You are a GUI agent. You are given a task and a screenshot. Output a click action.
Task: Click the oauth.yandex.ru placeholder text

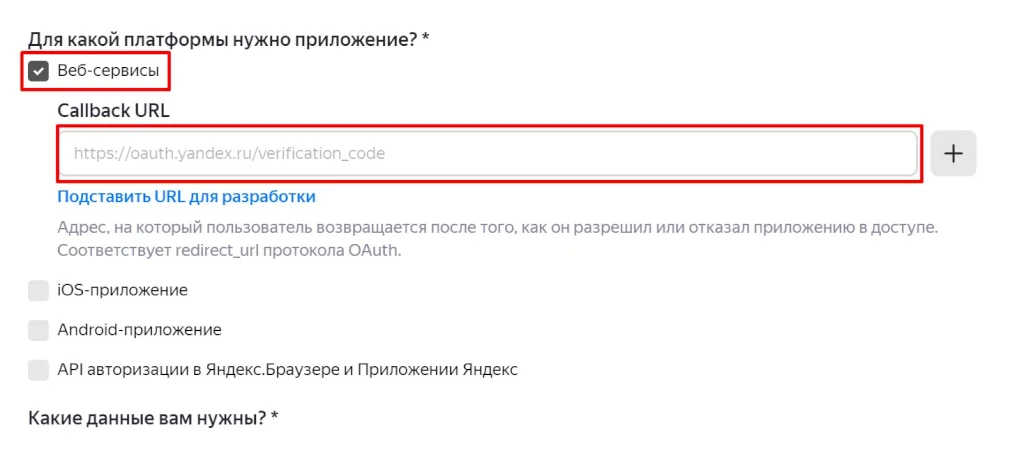pyautogui.click(x=229, y=154)
